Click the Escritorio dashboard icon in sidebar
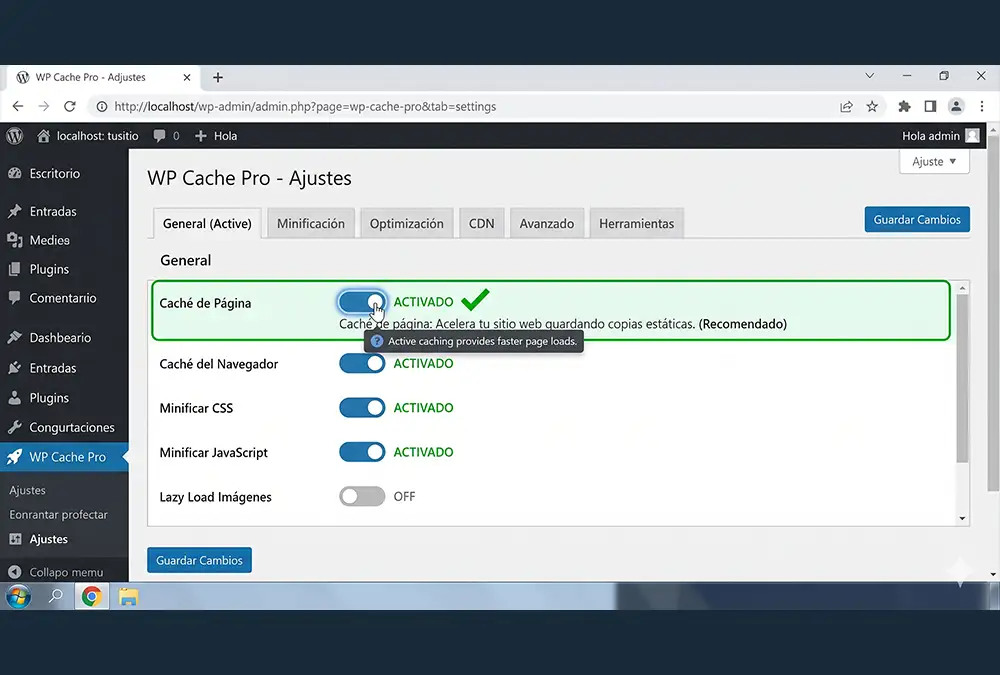This screenshot has width=1000, height=675. 15,174
